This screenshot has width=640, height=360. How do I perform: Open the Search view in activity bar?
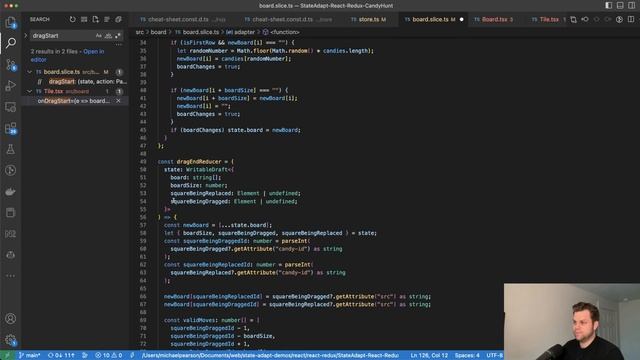click(x=11, y=42)
